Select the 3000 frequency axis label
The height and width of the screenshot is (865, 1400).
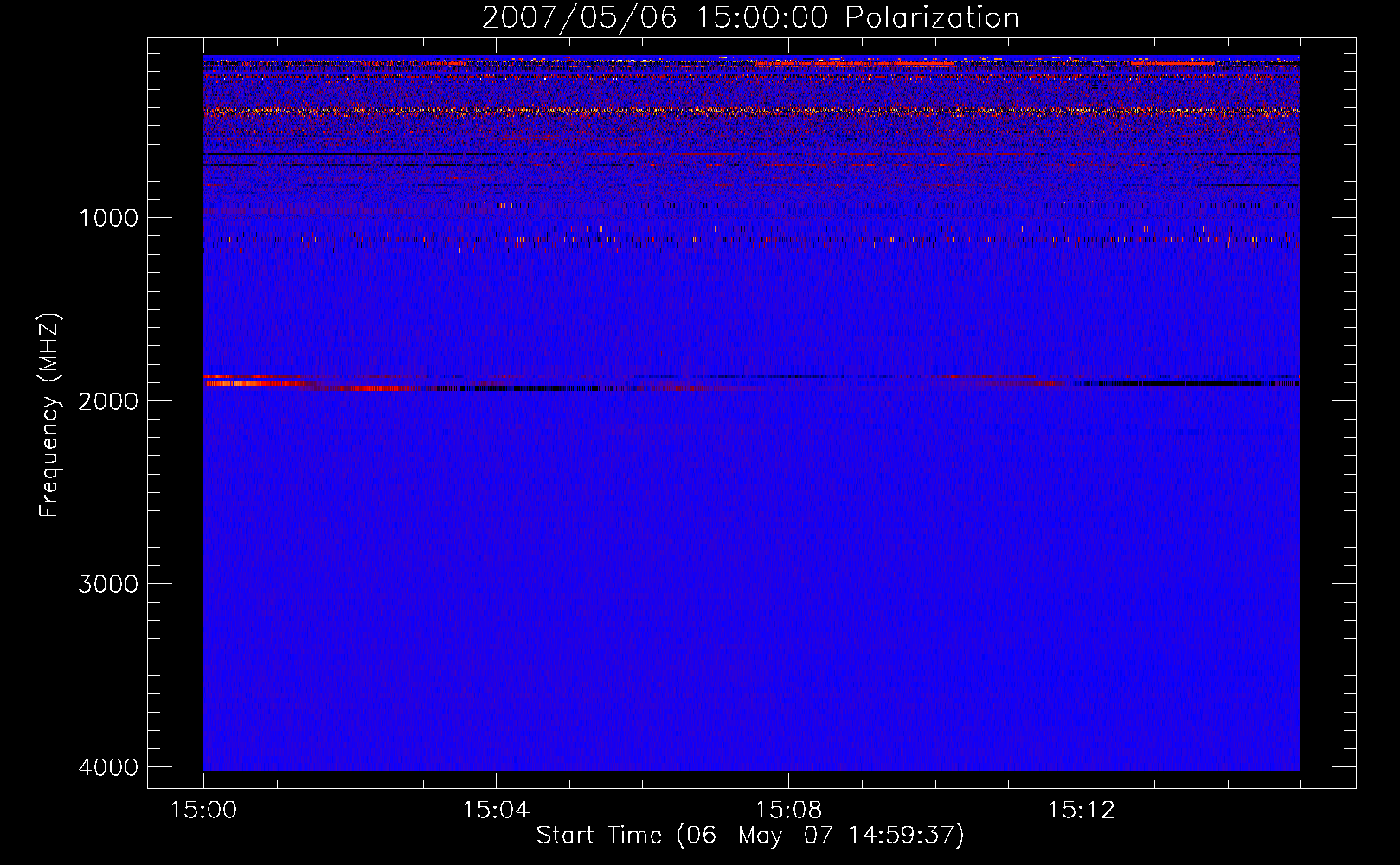(108, 584)
